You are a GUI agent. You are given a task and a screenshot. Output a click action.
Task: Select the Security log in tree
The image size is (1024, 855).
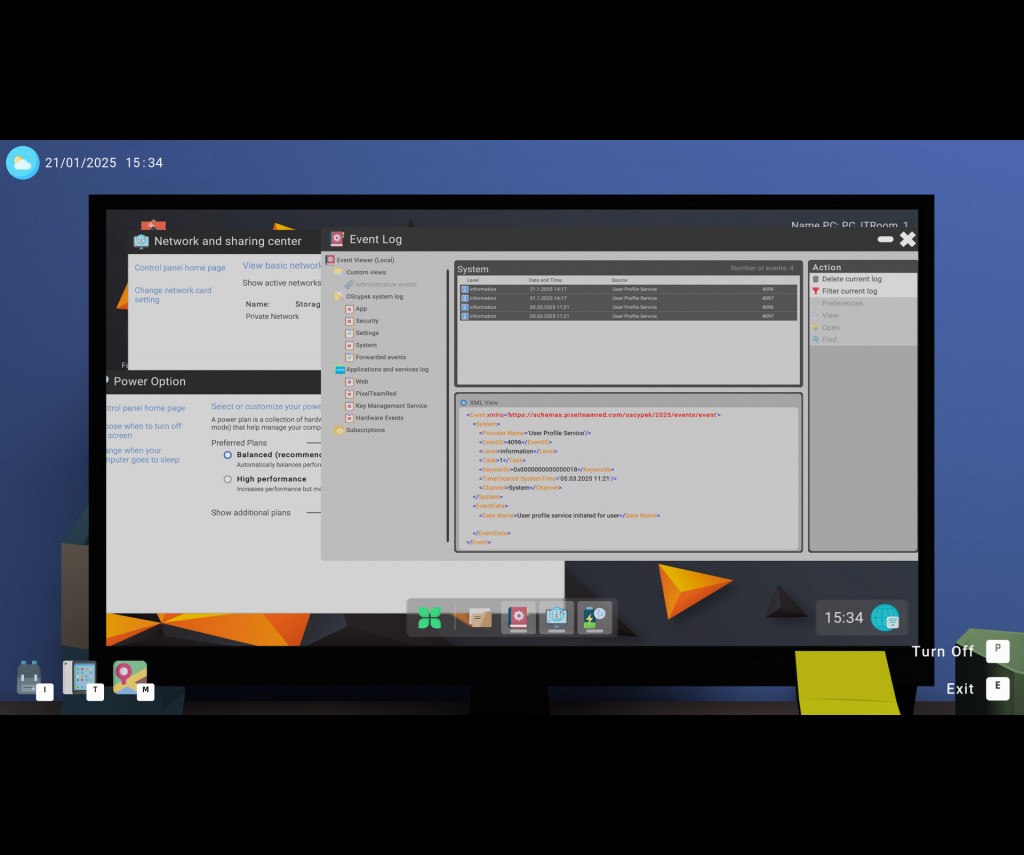coord(367,321)
